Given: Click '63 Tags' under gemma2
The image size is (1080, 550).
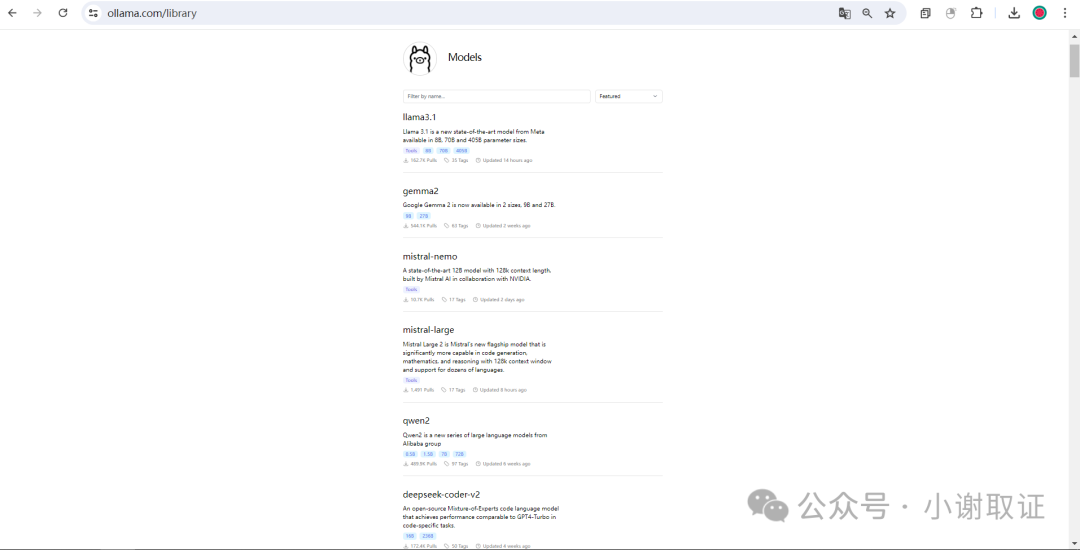Looking at the screenshot, I should pos(457,226).
